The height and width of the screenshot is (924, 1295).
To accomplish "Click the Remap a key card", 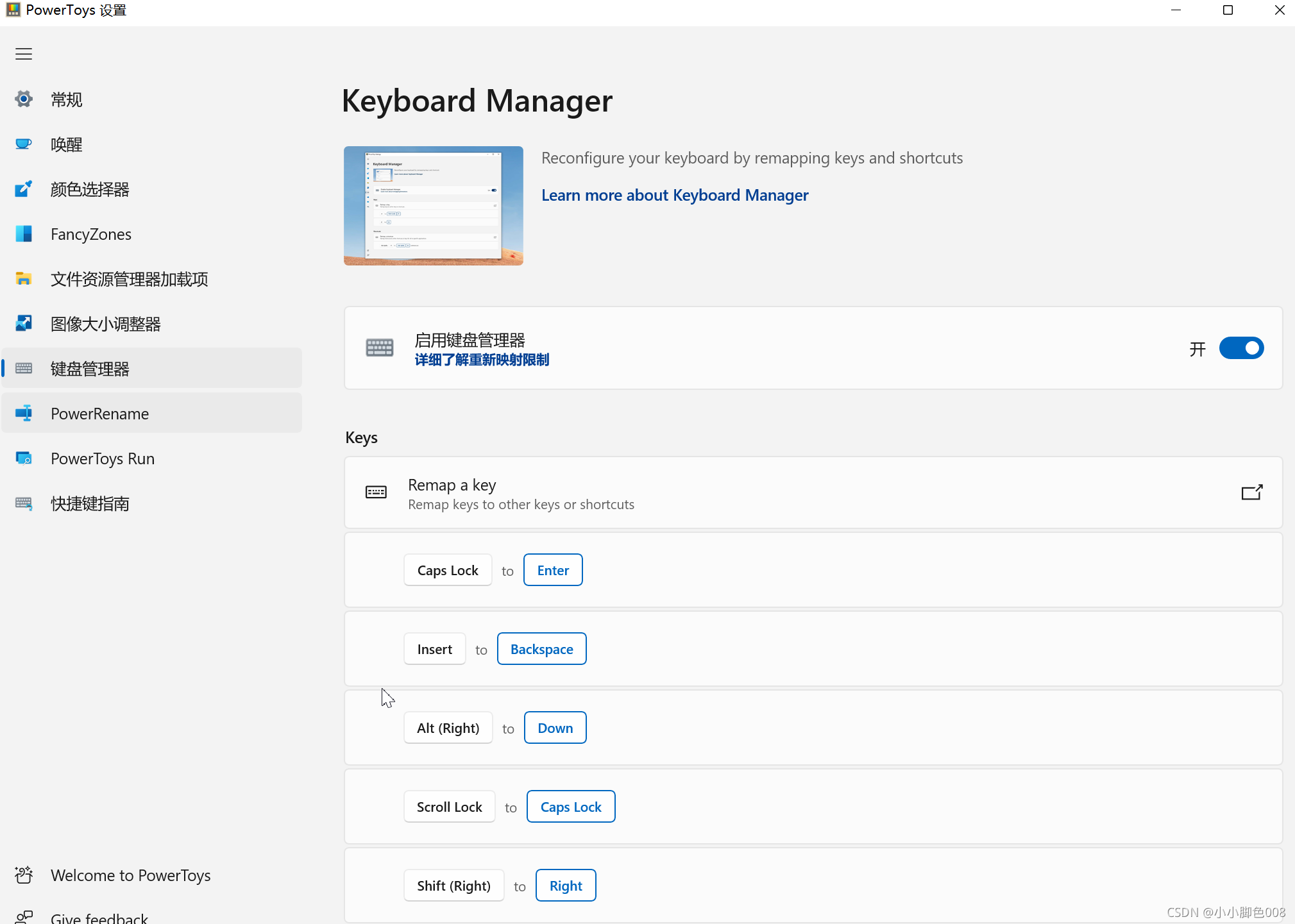I will [x=813, y=492].
